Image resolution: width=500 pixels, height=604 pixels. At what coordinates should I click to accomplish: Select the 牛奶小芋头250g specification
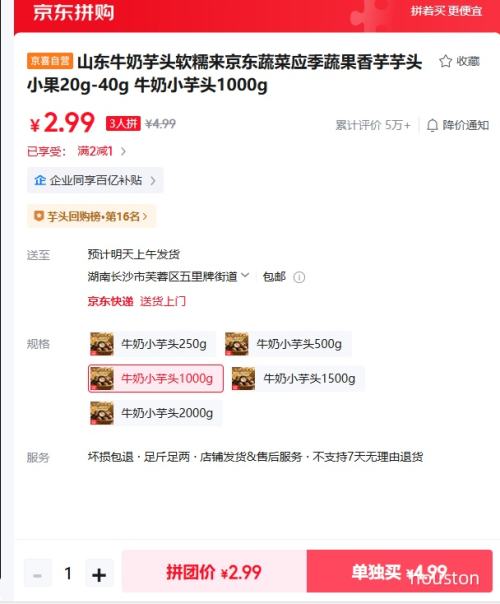tap(152, 344)
